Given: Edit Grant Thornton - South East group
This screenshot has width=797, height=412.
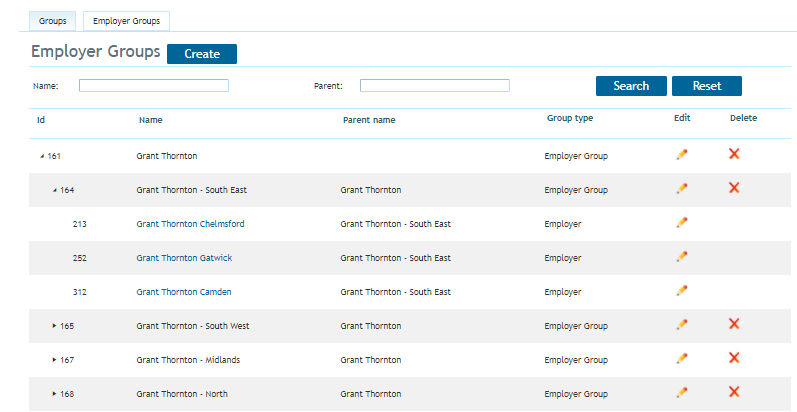Looking at the screenshot, I should (x=682, y=188).
